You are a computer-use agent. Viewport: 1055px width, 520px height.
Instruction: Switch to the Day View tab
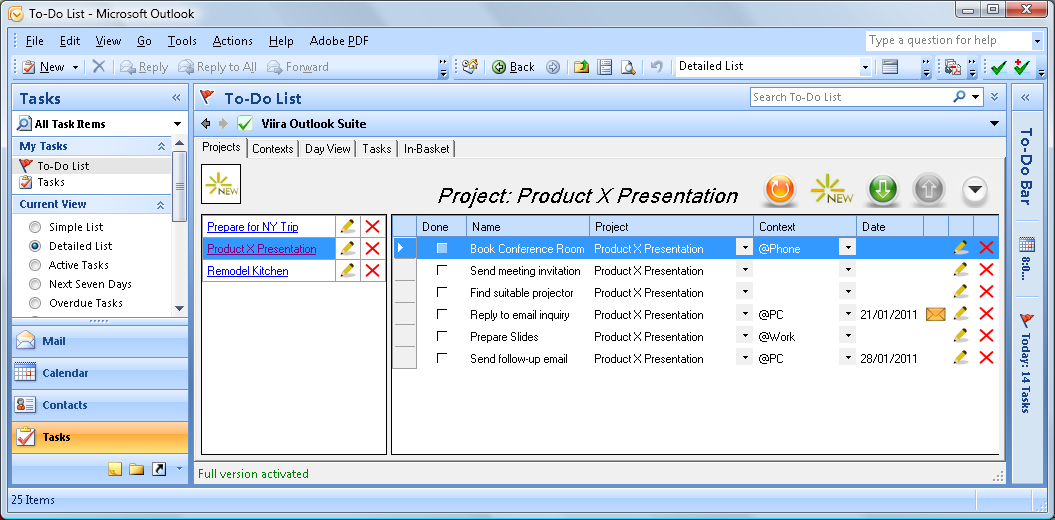pos(328,149)
